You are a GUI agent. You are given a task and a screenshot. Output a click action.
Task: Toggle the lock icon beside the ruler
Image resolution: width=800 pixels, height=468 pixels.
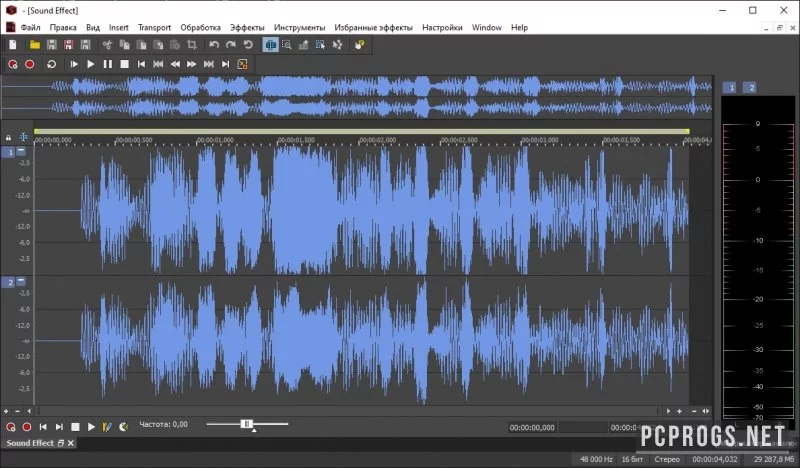click(x=8, y=137)
